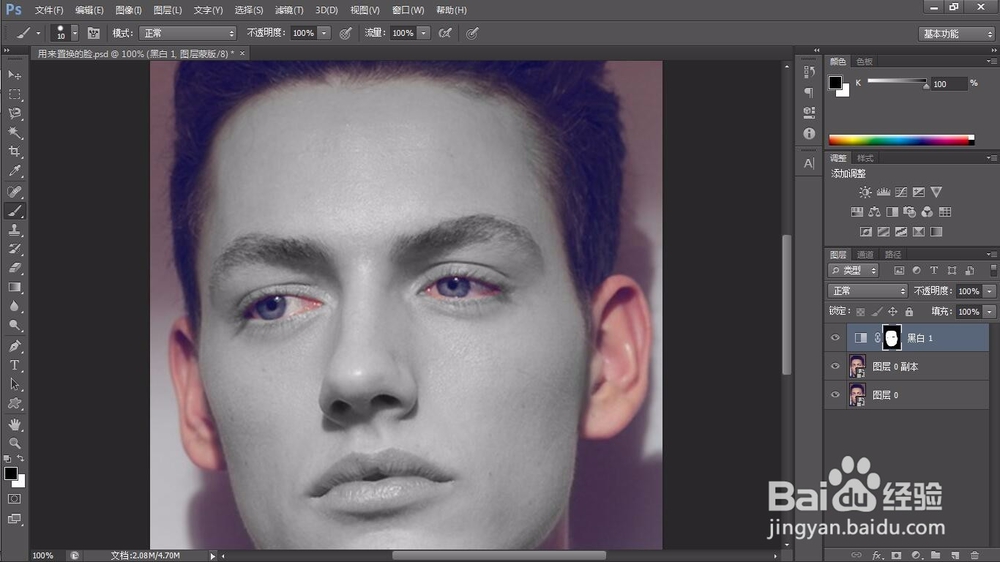Click the foreground color swatch in toolbox
This screenshot has width=1000, height=562.
[x=11, y=474]
